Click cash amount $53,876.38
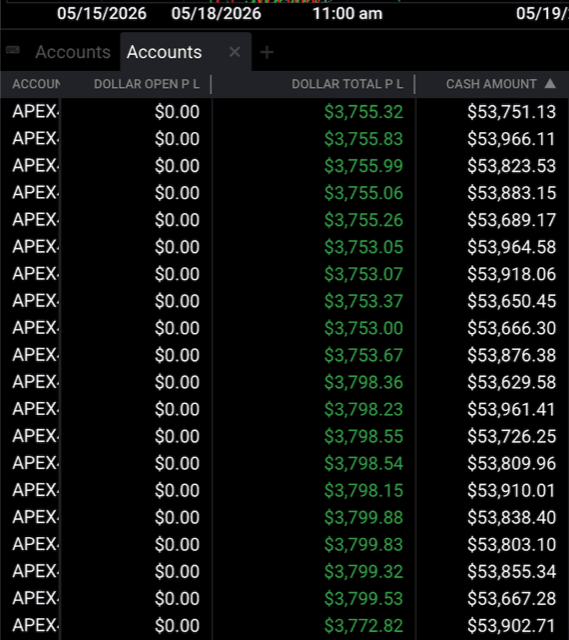The height and width of the screenshot is (640, 569). tap(511, 355)
